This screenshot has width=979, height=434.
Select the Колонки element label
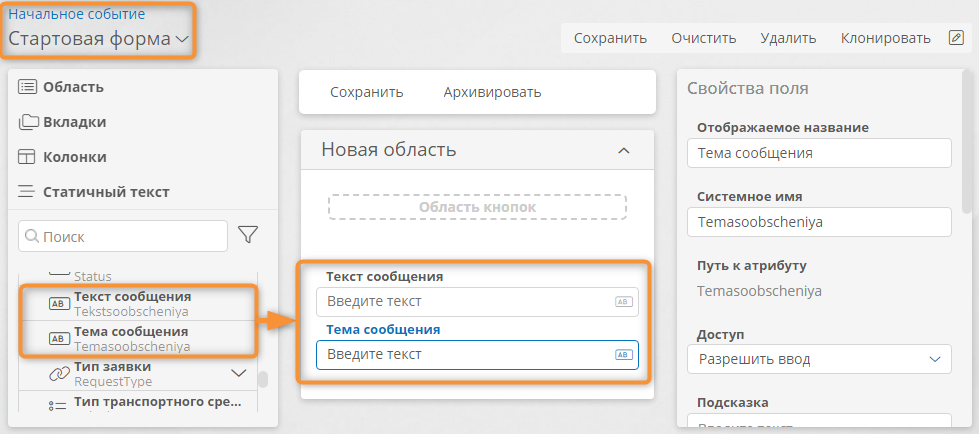point(74,157)
